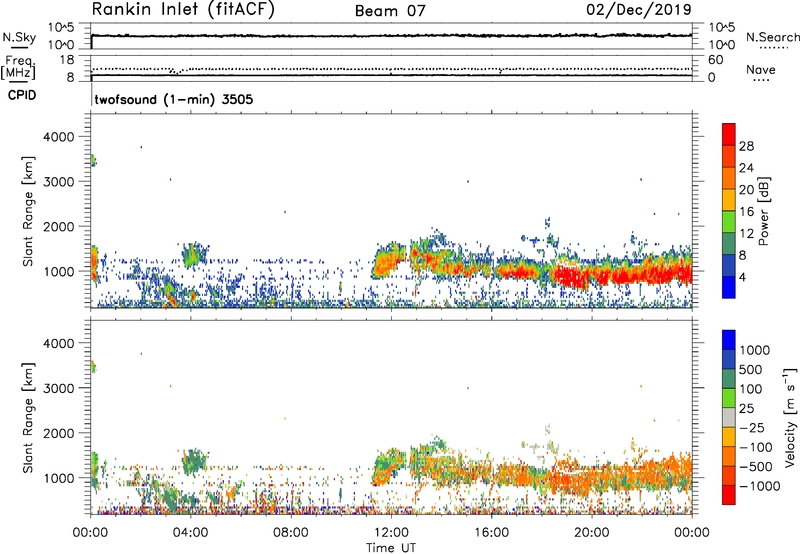Click the 'Velocity [m s-1]' colorbar title
This screenshot has height=554, width=800.
coord(790,418)
